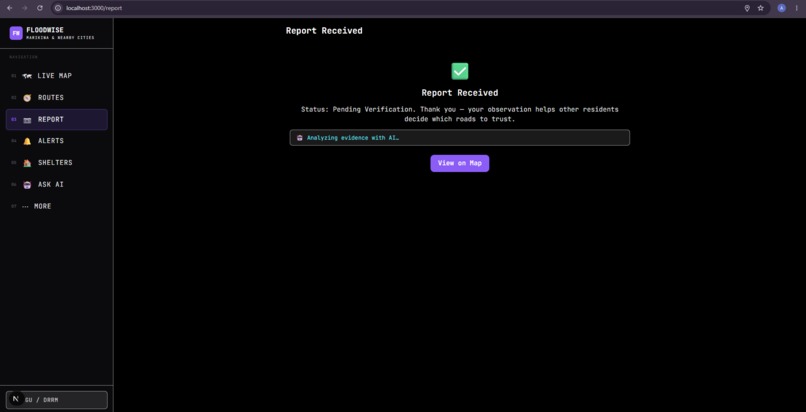
Task: Click the FLOODWISE title text
Action: 45,30
